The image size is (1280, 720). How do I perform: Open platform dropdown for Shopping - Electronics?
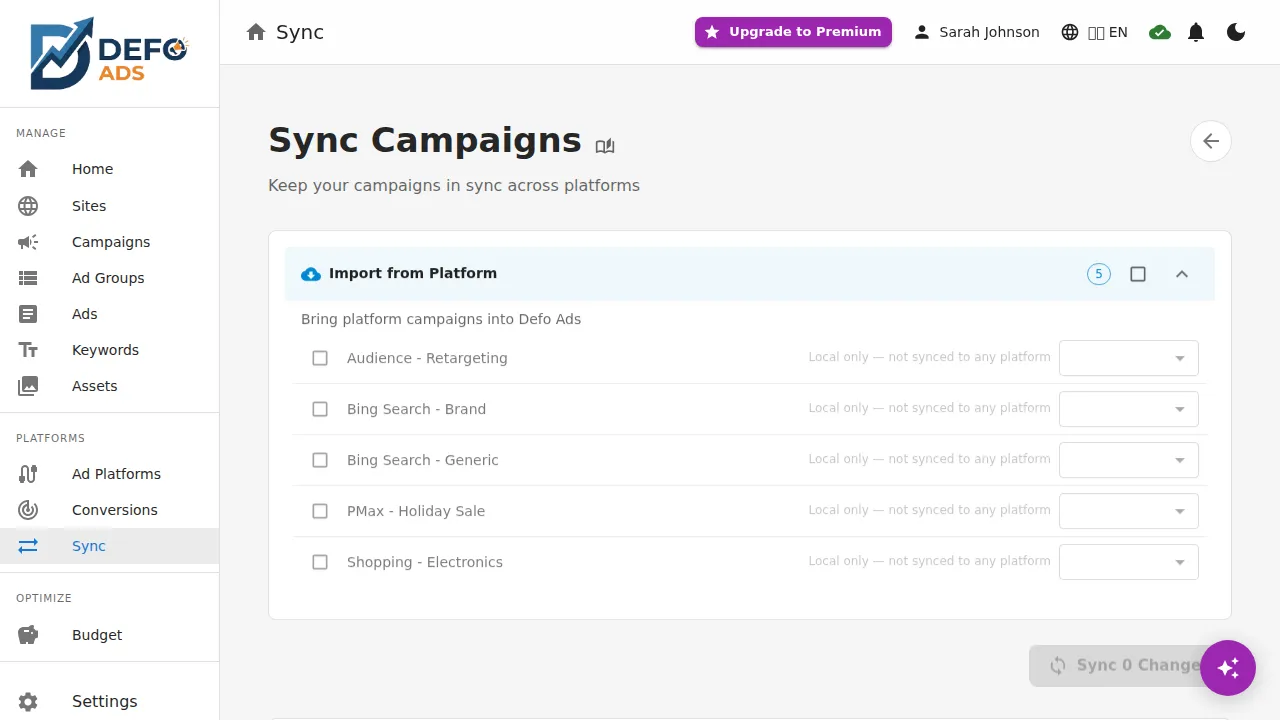1129,562
